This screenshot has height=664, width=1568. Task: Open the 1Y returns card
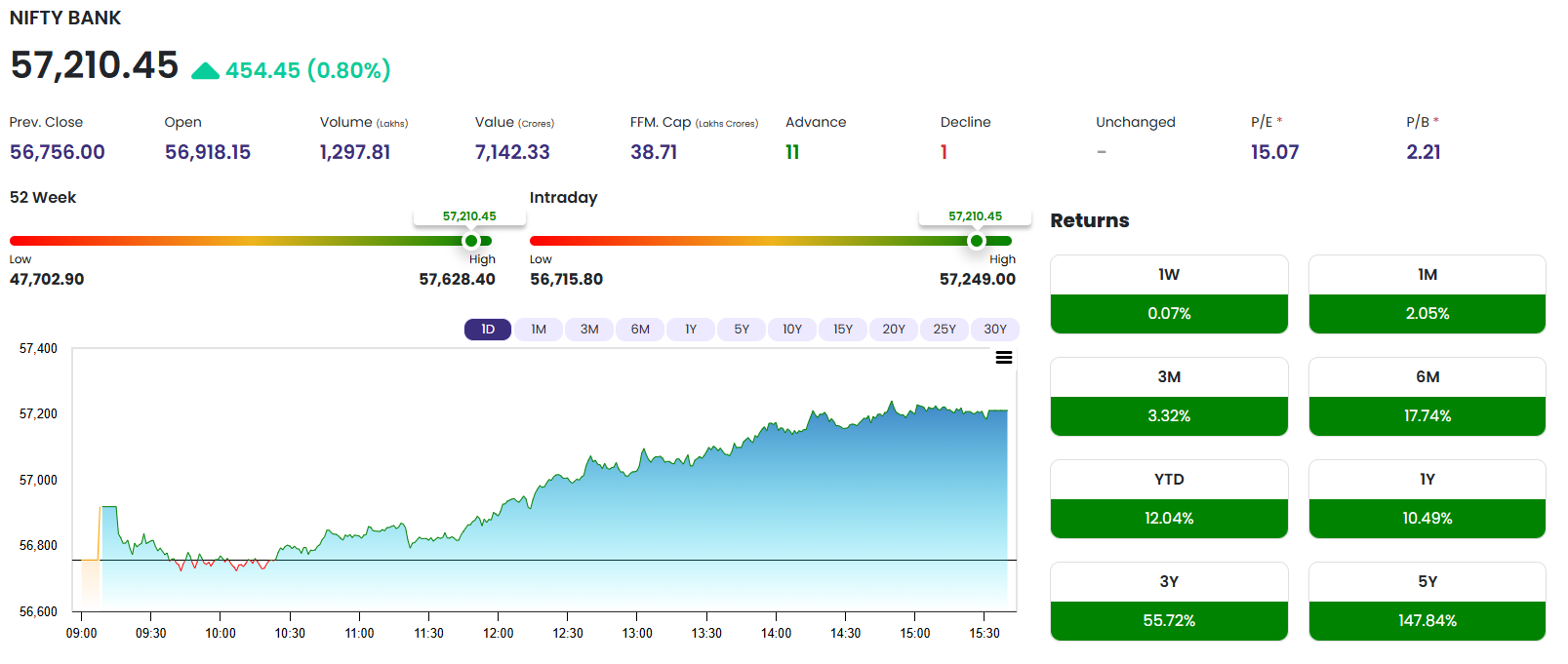(x=1427, y=499)
